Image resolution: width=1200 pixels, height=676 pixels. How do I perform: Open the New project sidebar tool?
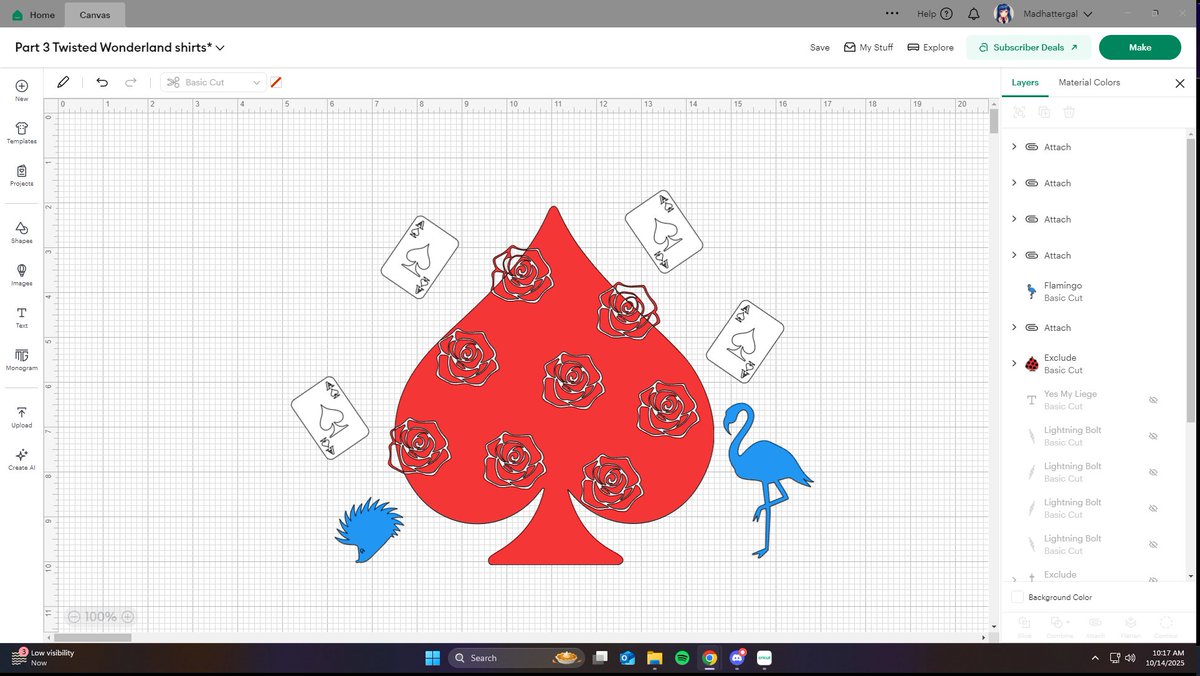(x=21, y=90)
